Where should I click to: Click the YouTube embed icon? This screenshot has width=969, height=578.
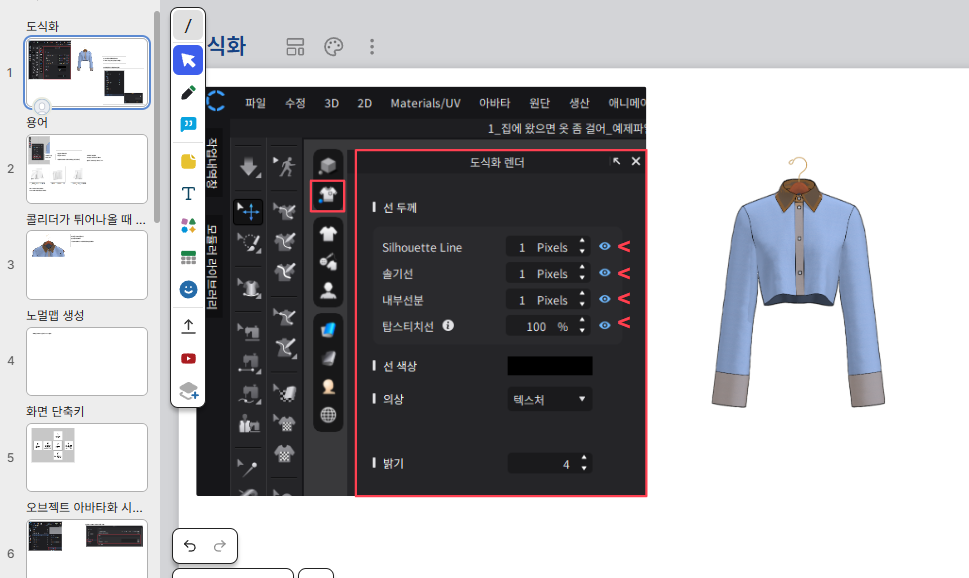[x=188, y=358]
